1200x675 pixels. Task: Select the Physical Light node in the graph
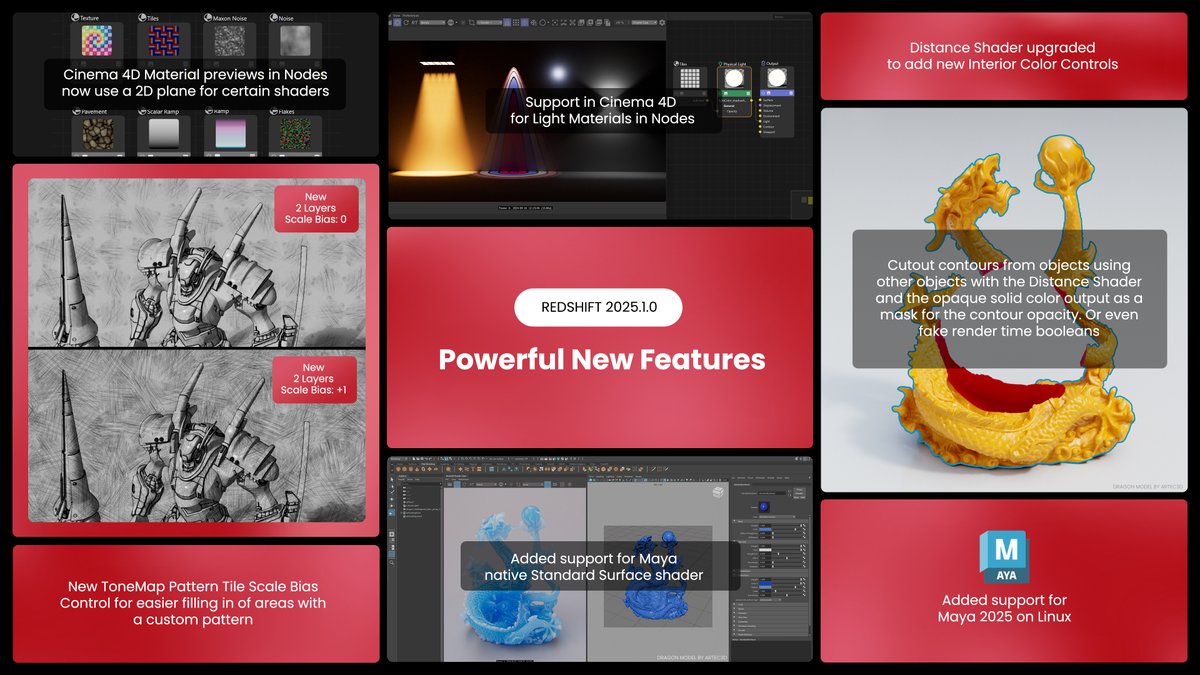pyautogui.click(x=734, y=91)
